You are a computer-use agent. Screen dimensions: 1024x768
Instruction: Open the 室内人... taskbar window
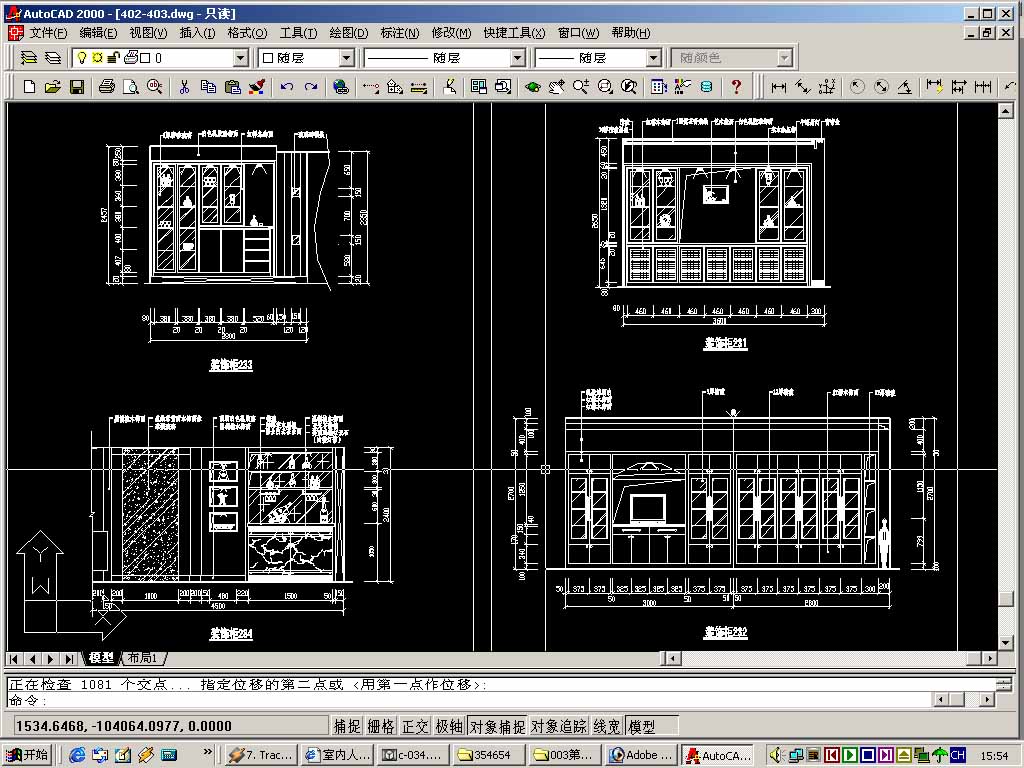point(338,755)
